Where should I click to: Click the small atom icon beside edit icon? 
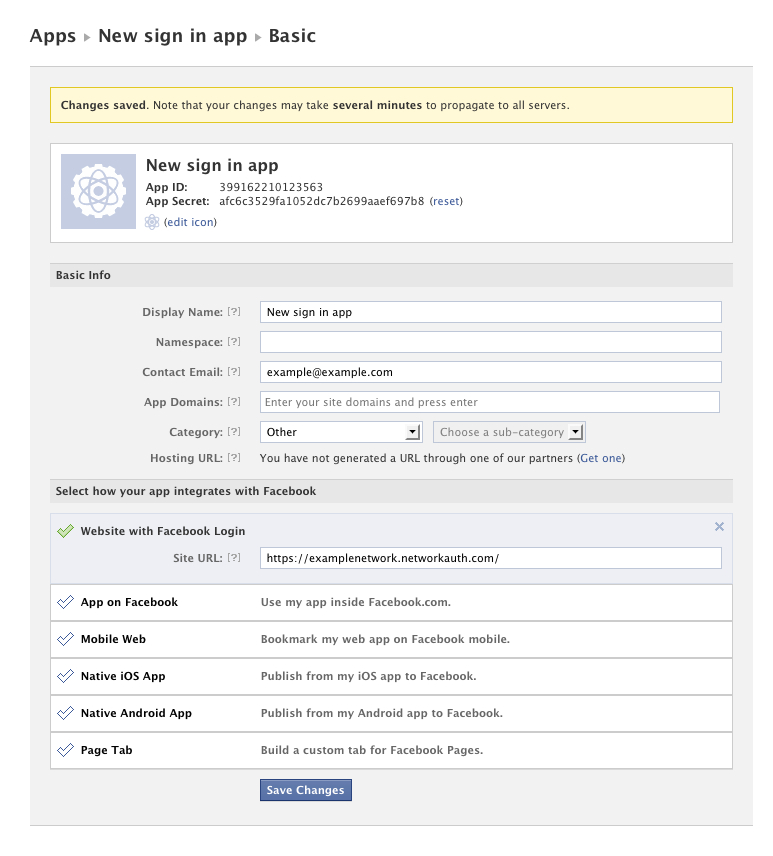tap(152, 222)
